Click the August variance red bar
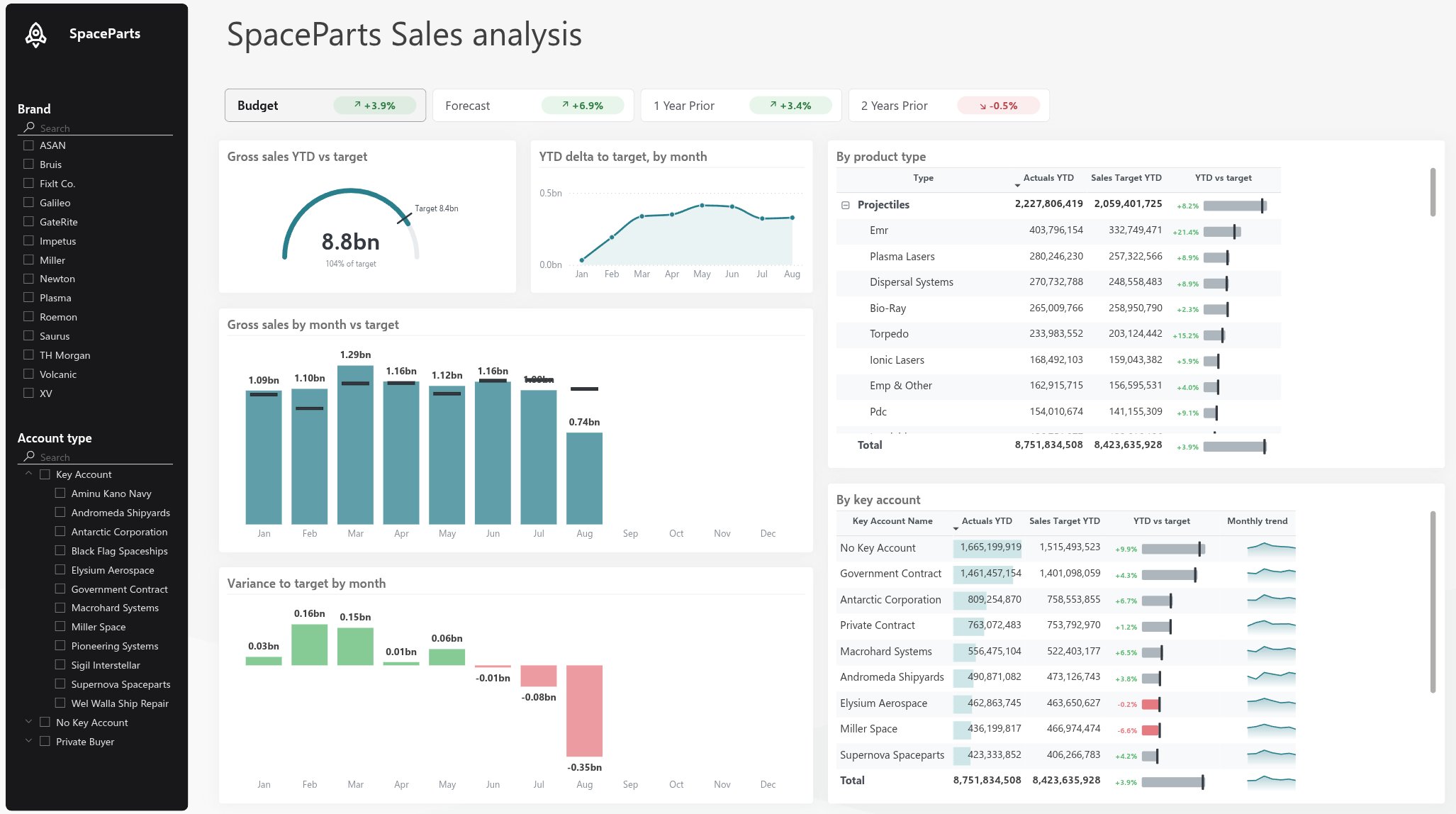This screenshot has width=1456, height=814. tap(584, 710)
